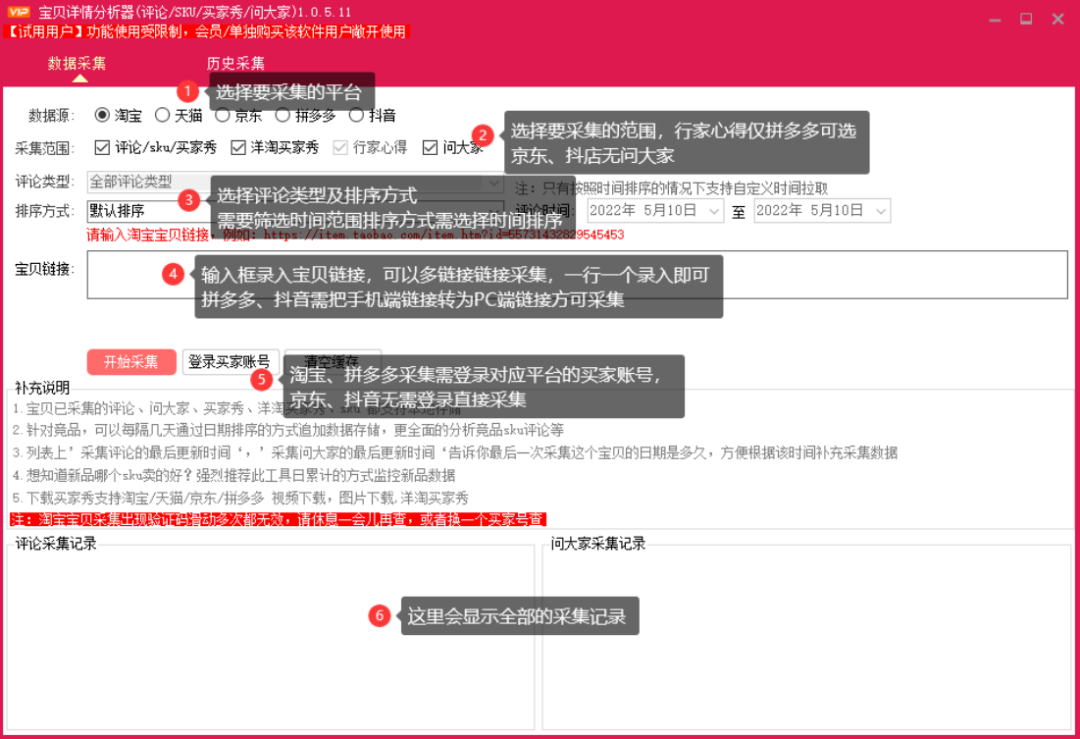1080x739 pixels.
Task: Open the start date picker dropdown
Action: (714, 211)
